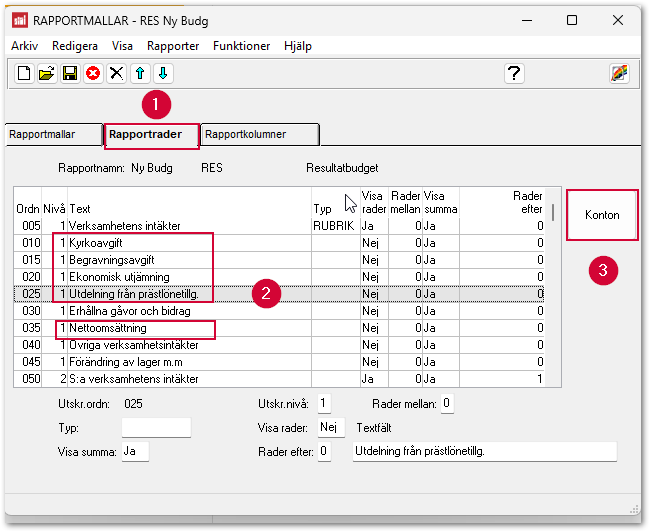Open file using the folder icon
The image size is (650, 532).
[47, 73]
